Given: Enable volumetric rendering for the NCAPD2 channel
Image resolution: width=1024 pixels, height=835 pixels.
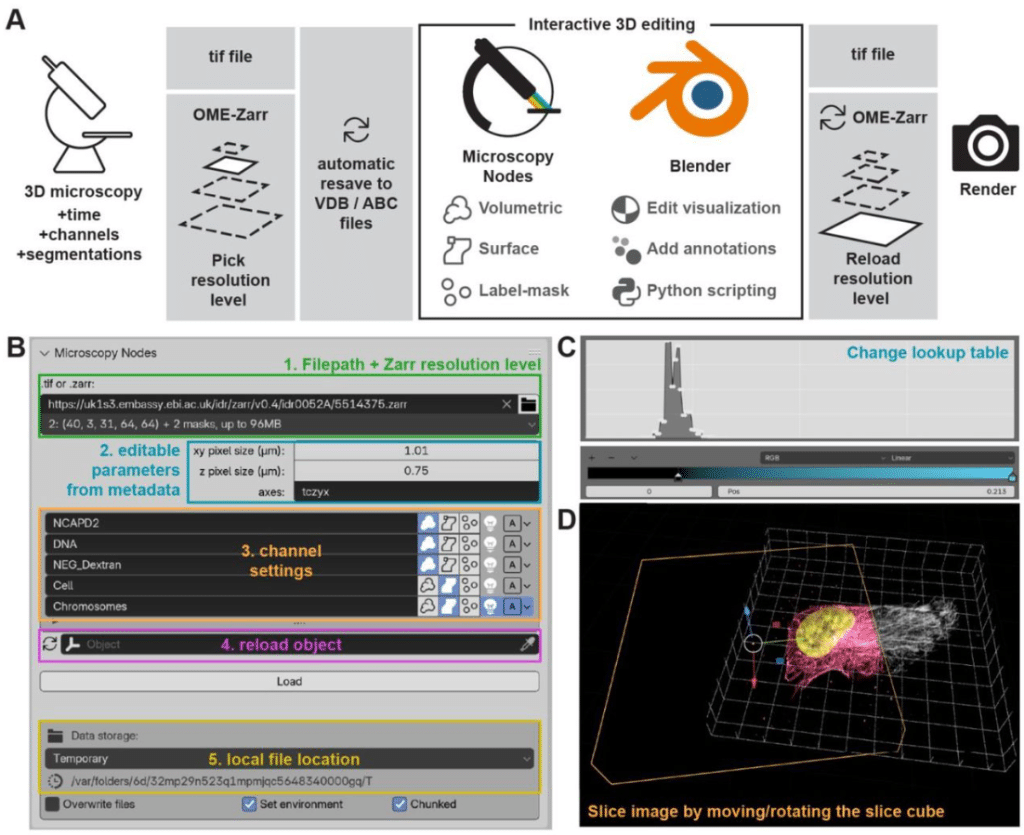Looking at the screenshot, I should (x=427, y=522).
